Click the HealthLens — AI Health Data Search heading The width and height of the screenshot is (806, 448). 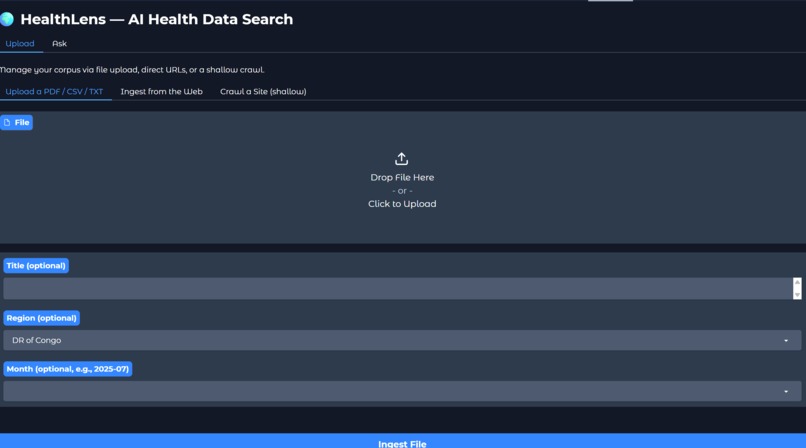coord(157,19)
